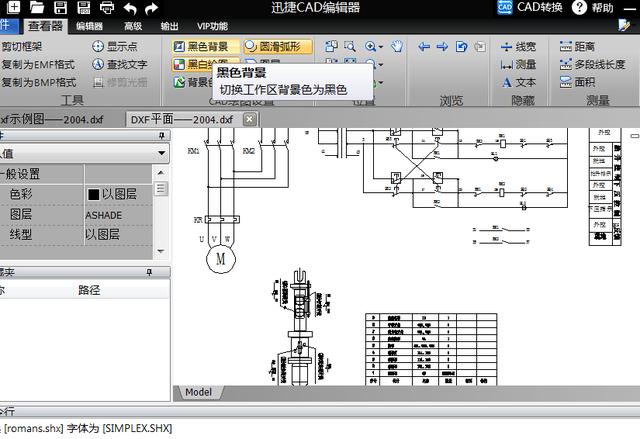
Task: Toggle 文本 visibility
Action: pos(518,82)
